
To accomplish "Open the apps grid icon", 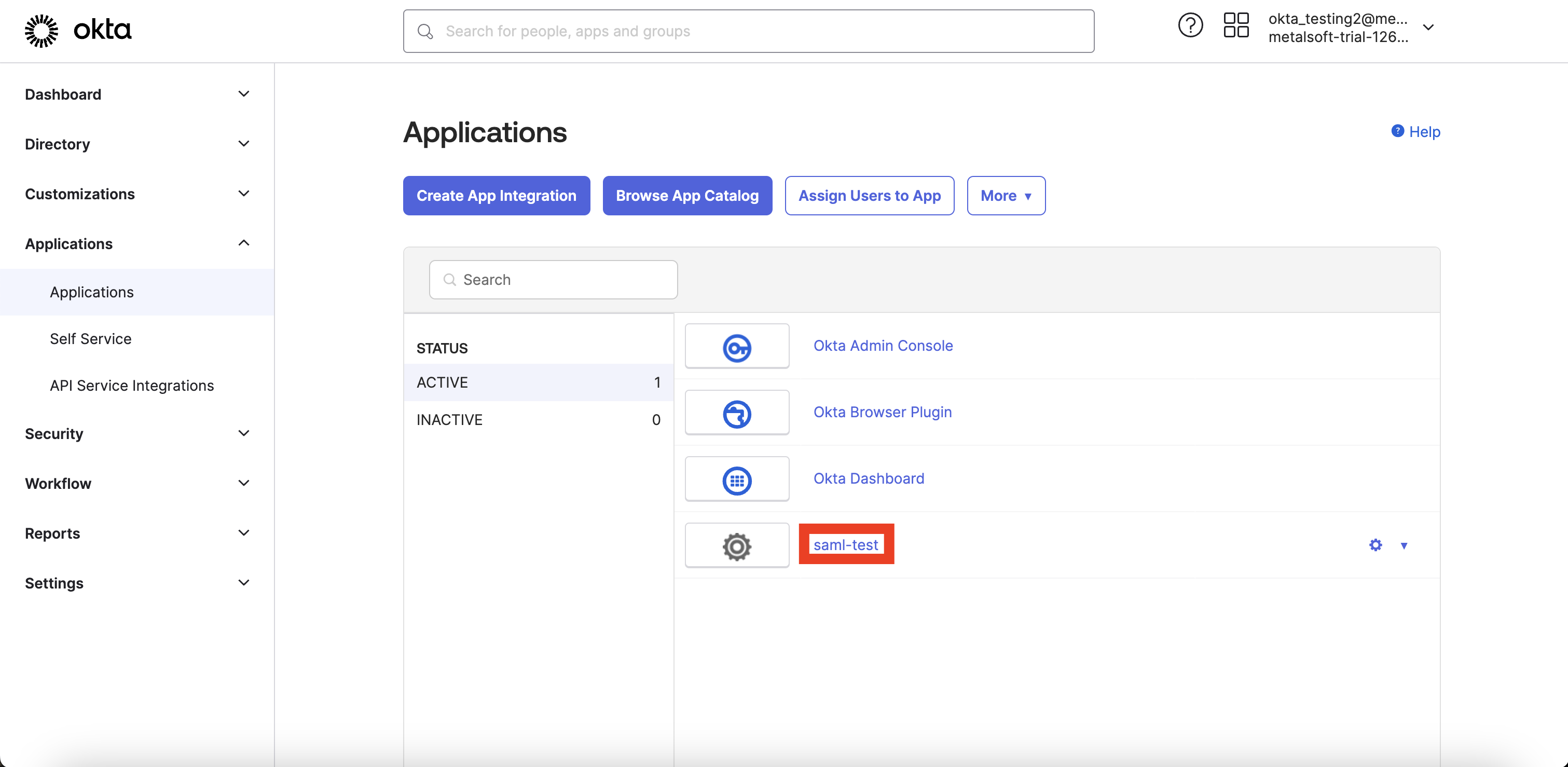I will coord(1235,25).
